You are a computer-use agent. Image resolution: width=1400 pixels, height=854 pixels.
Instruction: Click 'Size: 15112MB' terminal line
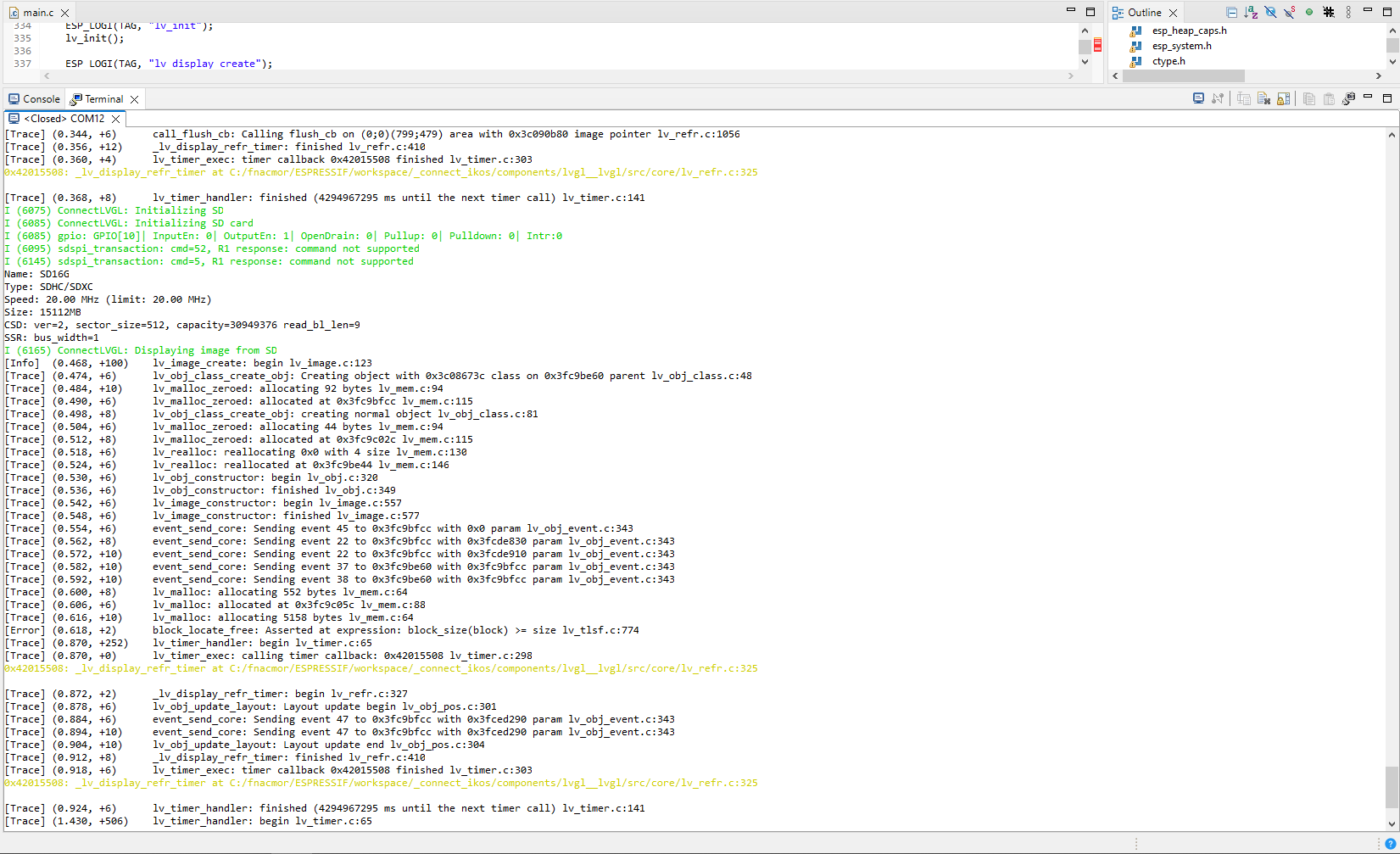pyautogui.click(x=43, y=312)
